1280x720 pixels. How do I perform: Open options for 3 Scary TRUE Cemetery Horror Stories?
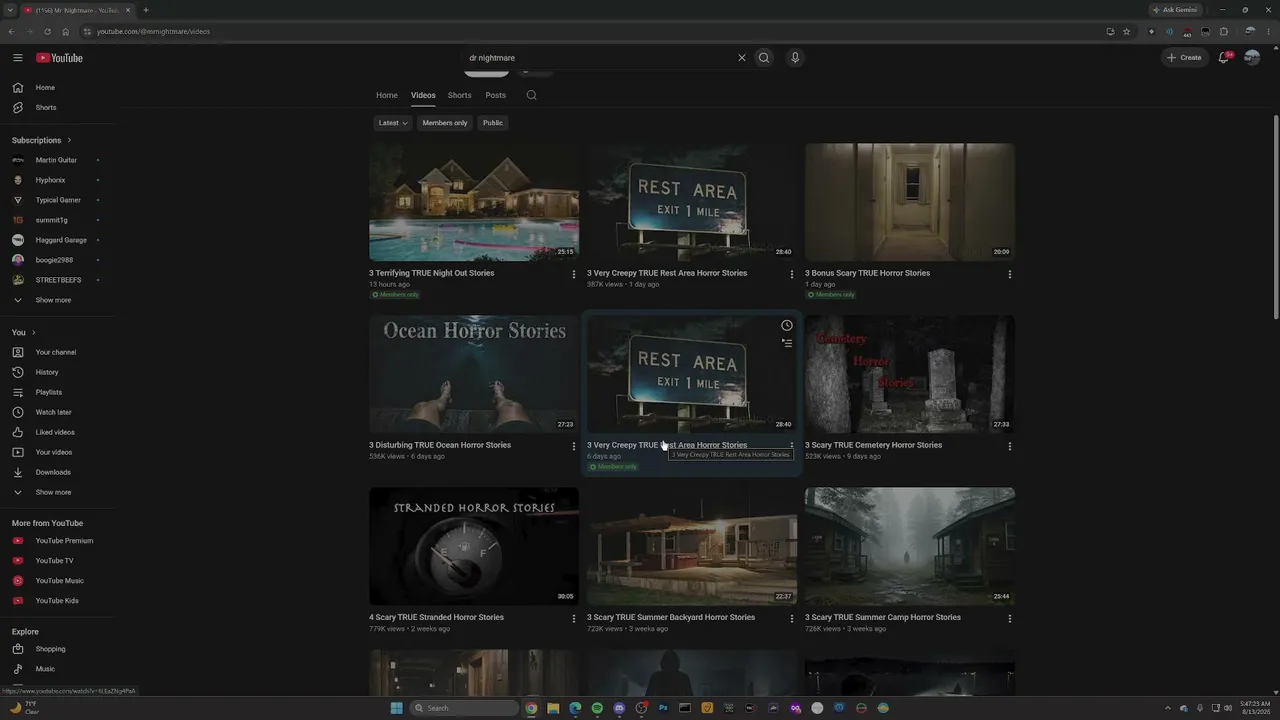[x=1009, y=446]
